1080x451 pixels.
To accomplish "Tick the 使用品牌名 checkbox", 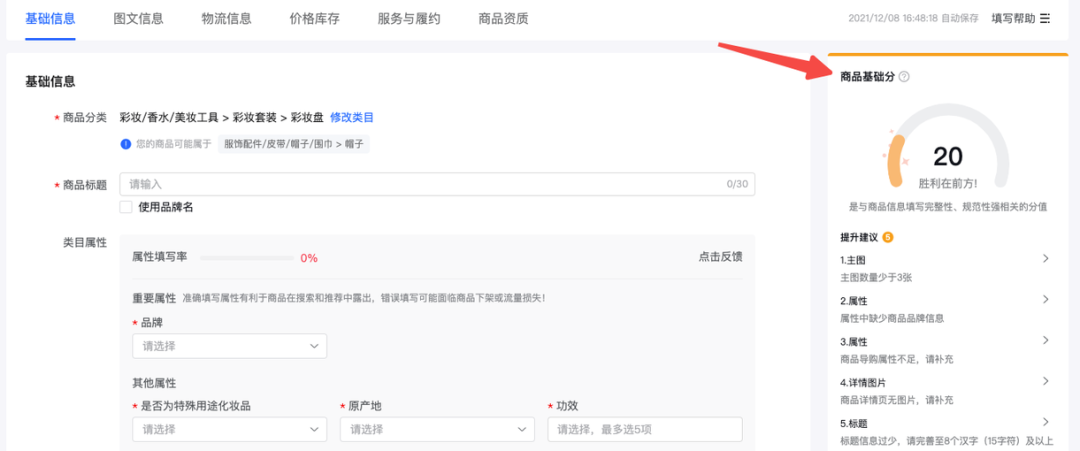I will [126, 207].
